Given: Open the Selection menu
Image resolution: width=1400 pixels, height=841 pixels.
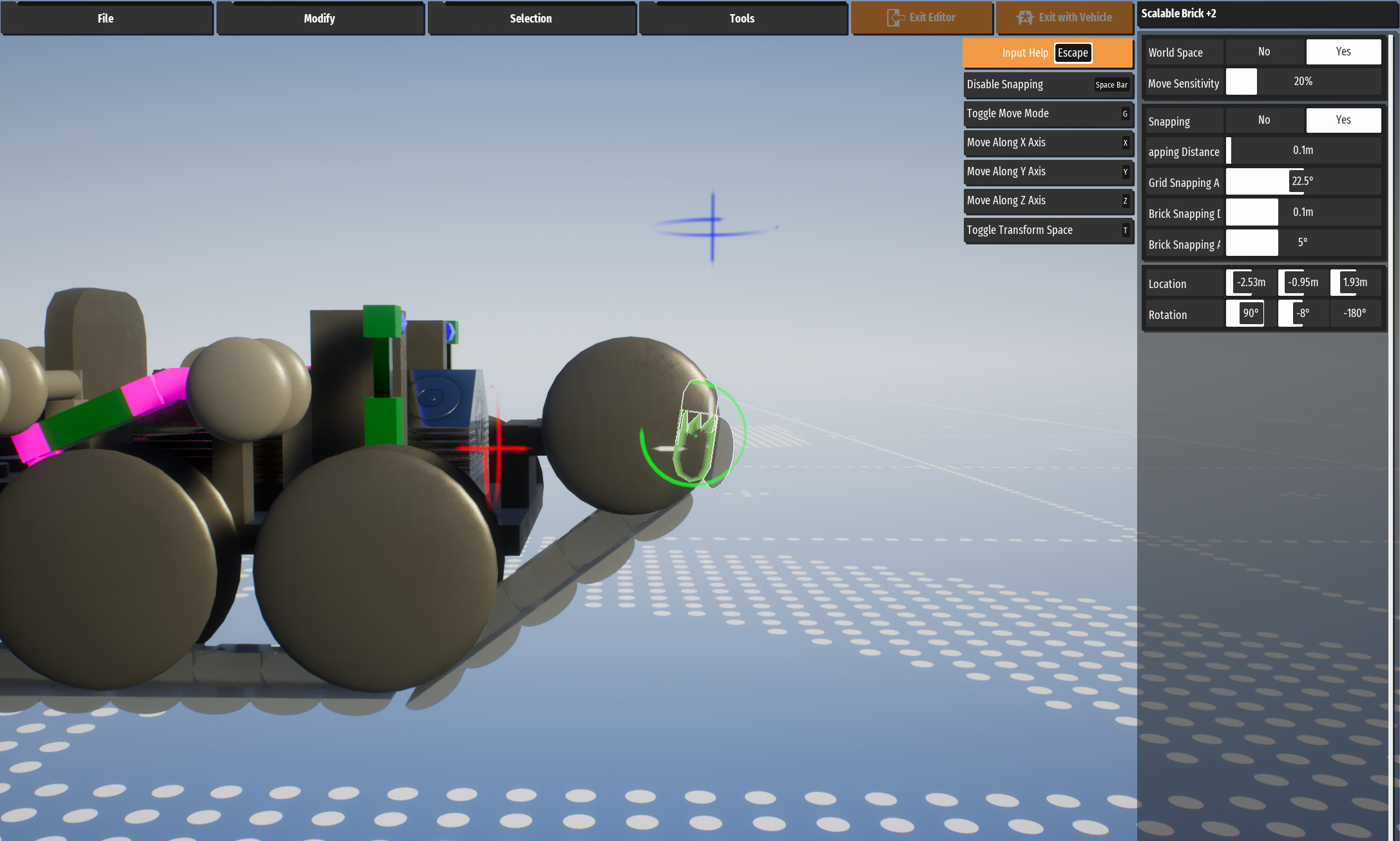Looking at the screenshot, I should coord(531,19).
